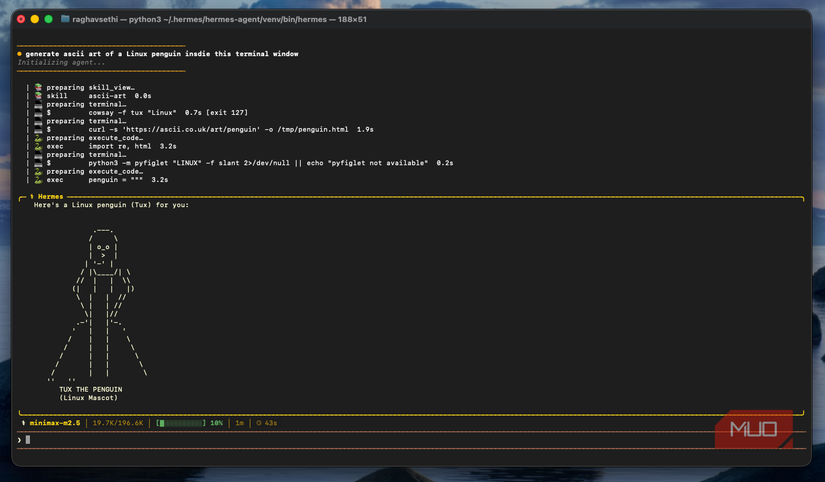Click the '>' prompt symbol at the input line
825x482 pixels.
[x=19, y=440]
